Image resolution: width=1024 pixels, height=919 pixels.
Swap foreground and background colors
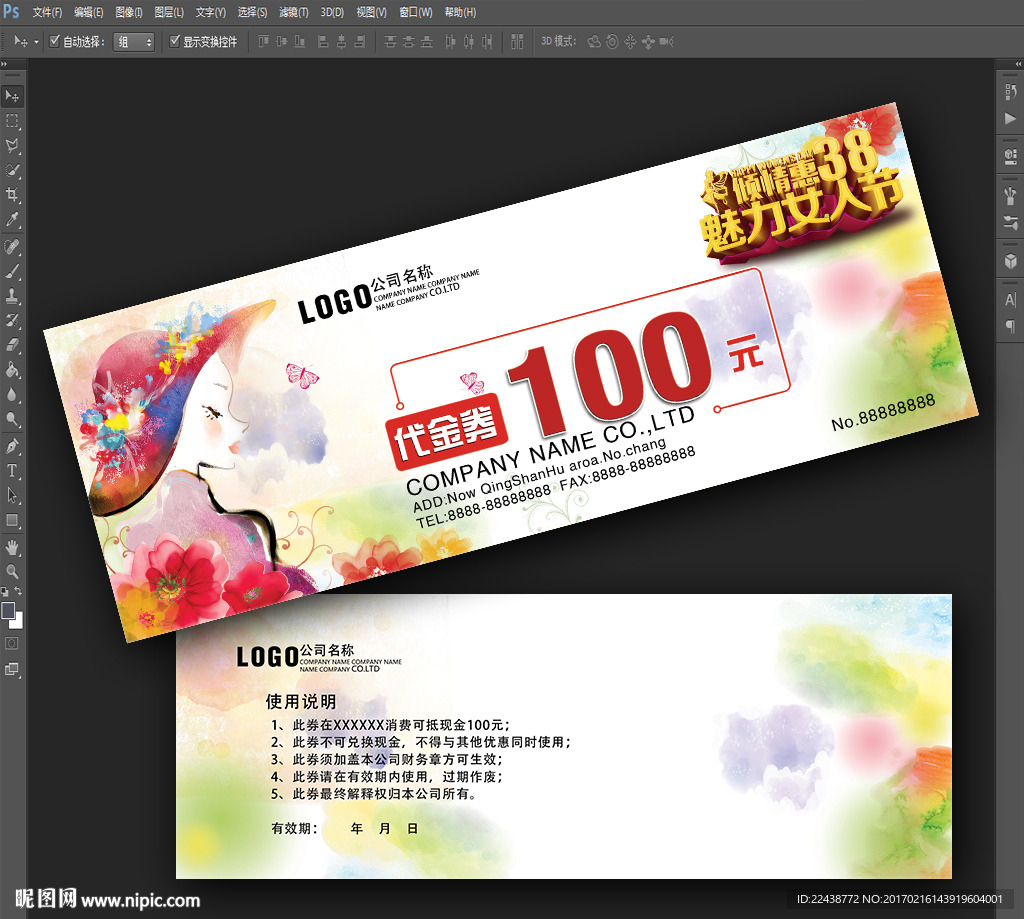click(x=19, y=590)
